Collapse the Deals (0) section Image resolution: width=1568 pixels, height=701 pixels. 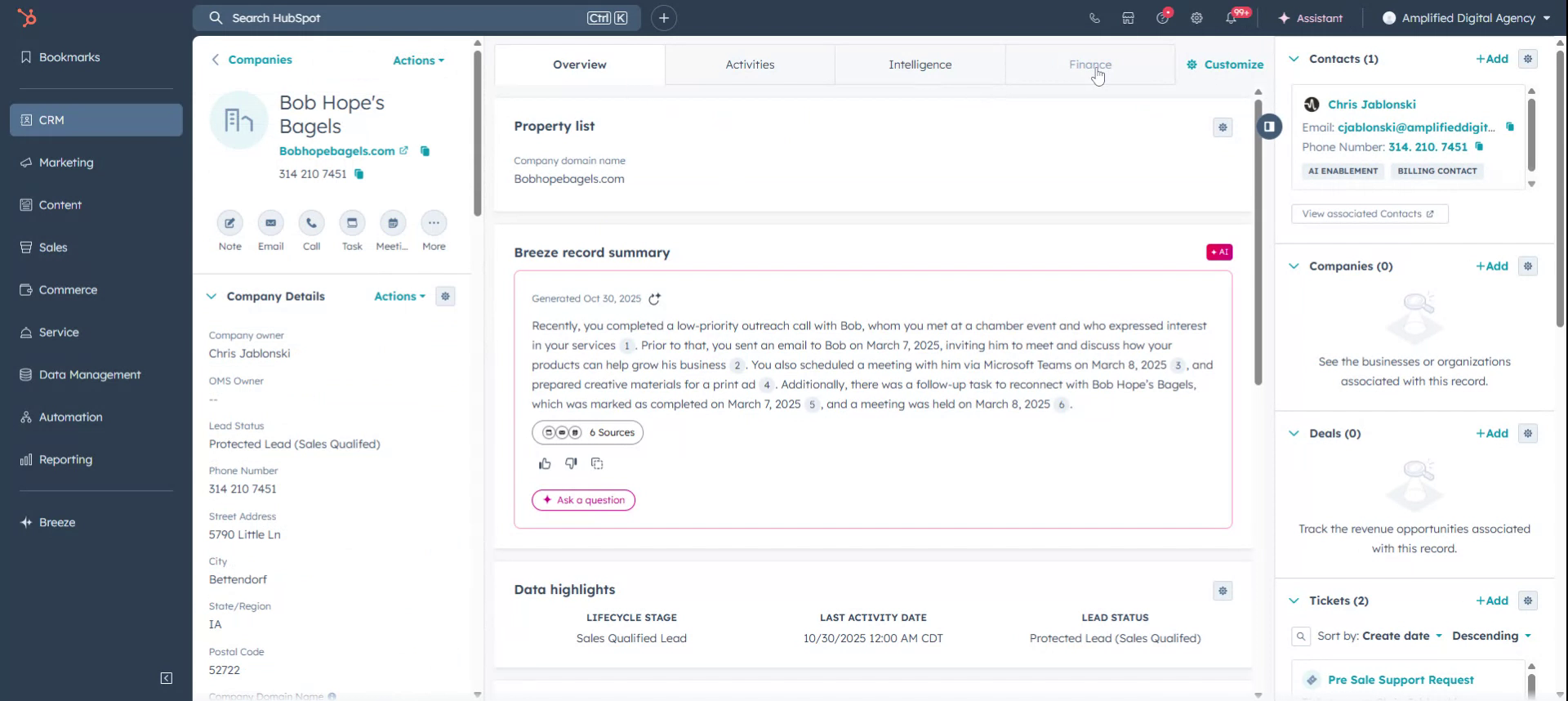pos(1294,434)
